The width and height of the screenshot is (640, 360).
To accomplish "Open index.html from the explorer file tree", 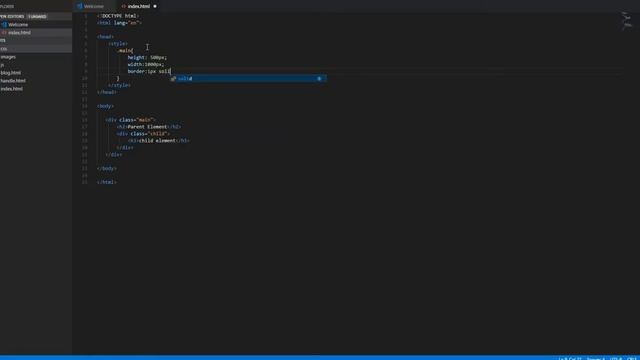I will pyautogui.click(x=11, y=89).
